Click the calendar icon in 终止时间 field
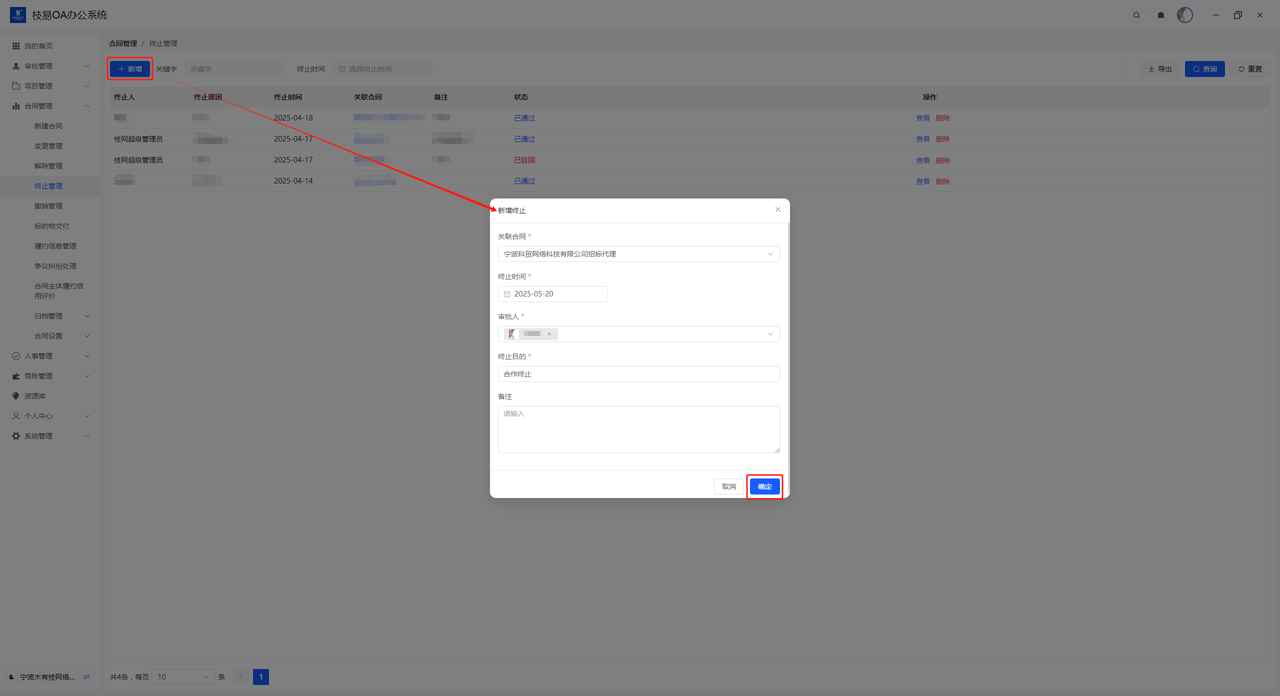This screenshot has height=696, width=1280. click(x=507, y=294)
